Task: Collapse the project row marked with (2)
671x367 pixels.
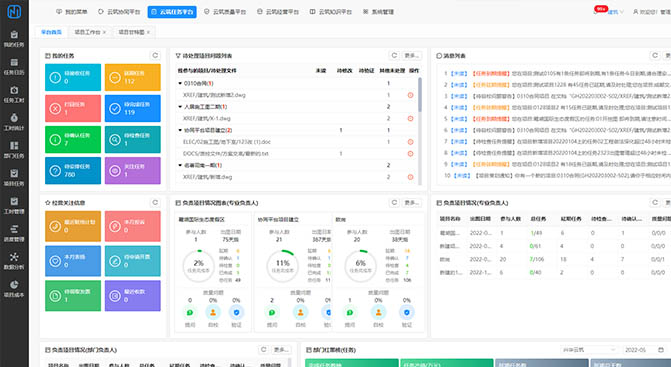Action: click(180, 130)
